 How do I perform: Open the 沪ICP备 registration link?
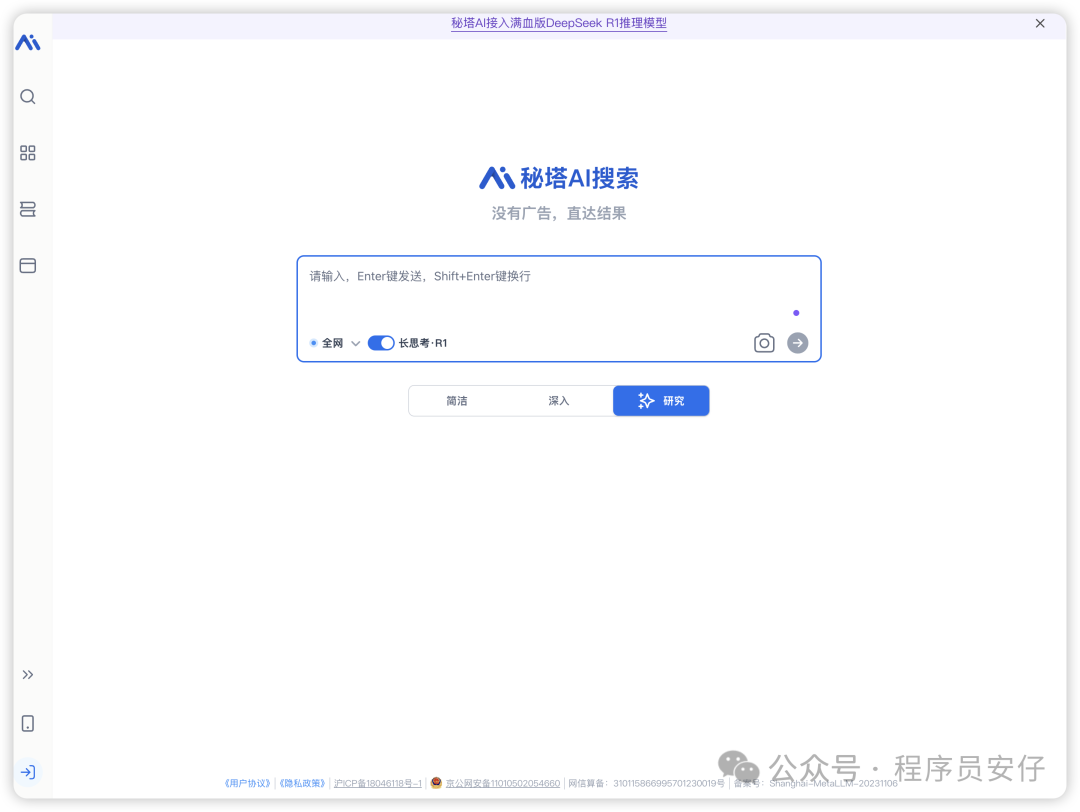click(377, 783)
